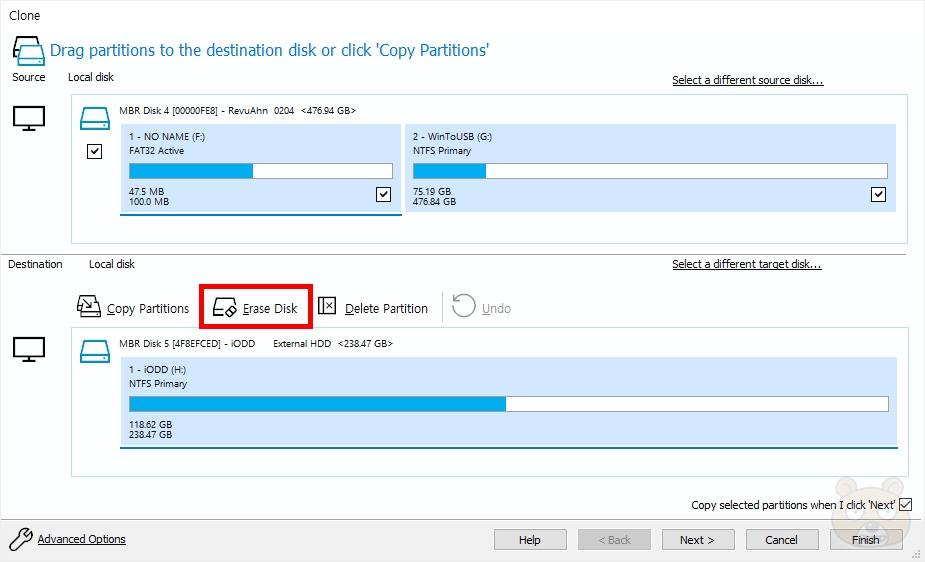Click the Next button
The height and width of the screenshot is (562, 925).
click(x=698, y=540)
